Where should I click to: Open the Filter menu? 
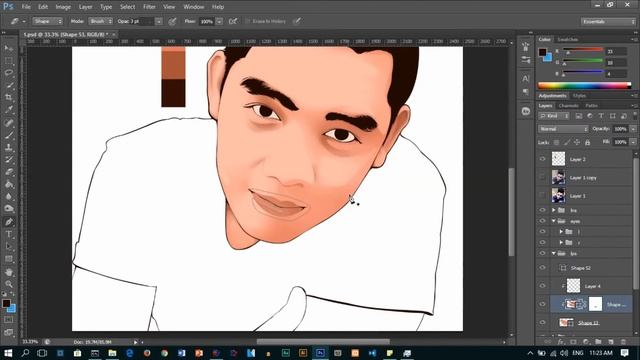point(149,7)
